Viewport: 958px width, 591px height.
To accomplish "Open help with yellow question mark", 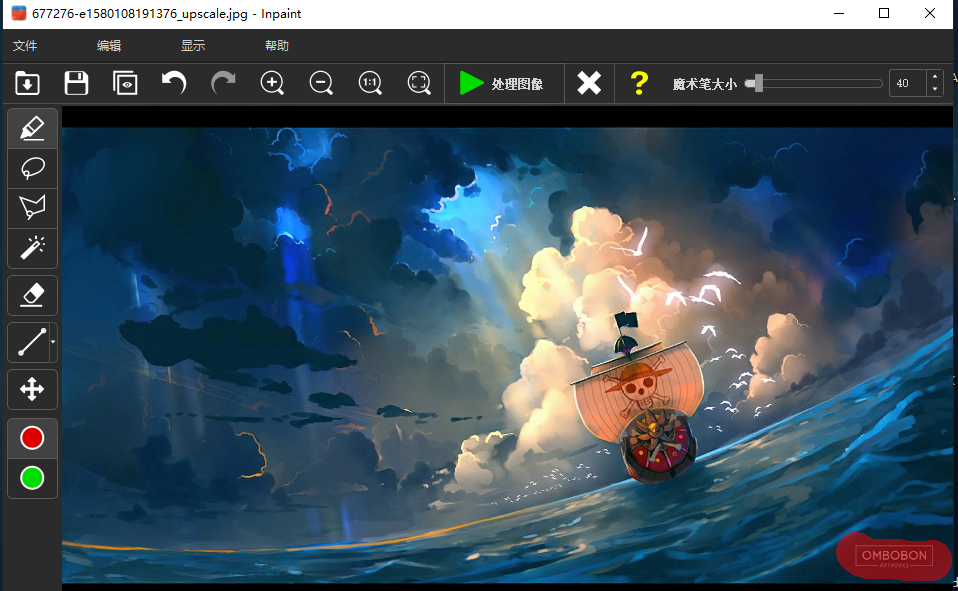I will pos(639,83).
